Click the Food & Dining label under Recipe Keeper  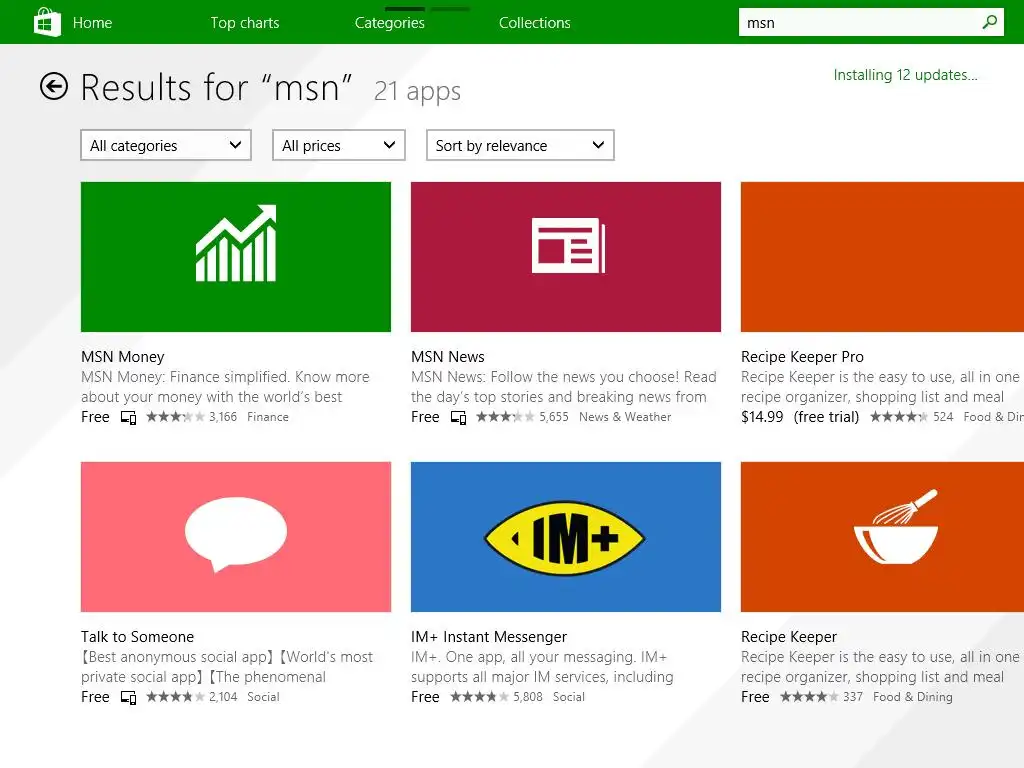912,697
